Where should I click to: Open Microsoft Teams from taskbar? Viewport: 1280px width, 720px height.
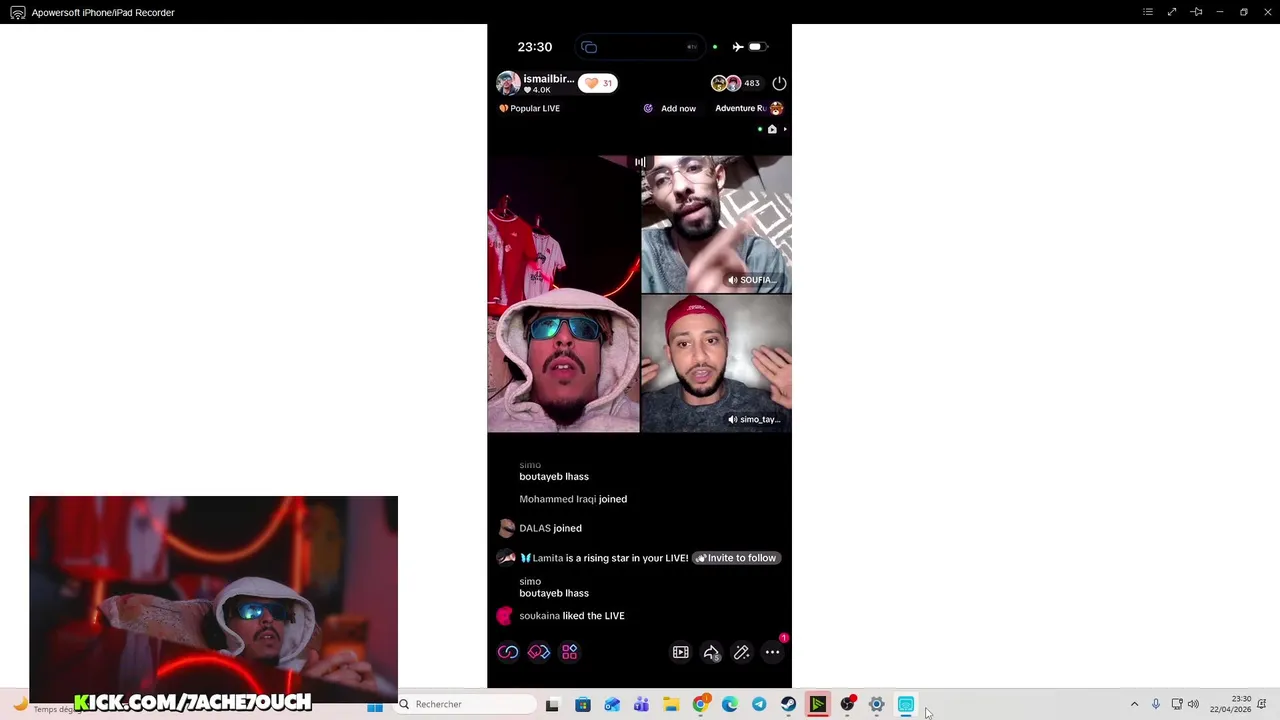(x=641, y=705)
